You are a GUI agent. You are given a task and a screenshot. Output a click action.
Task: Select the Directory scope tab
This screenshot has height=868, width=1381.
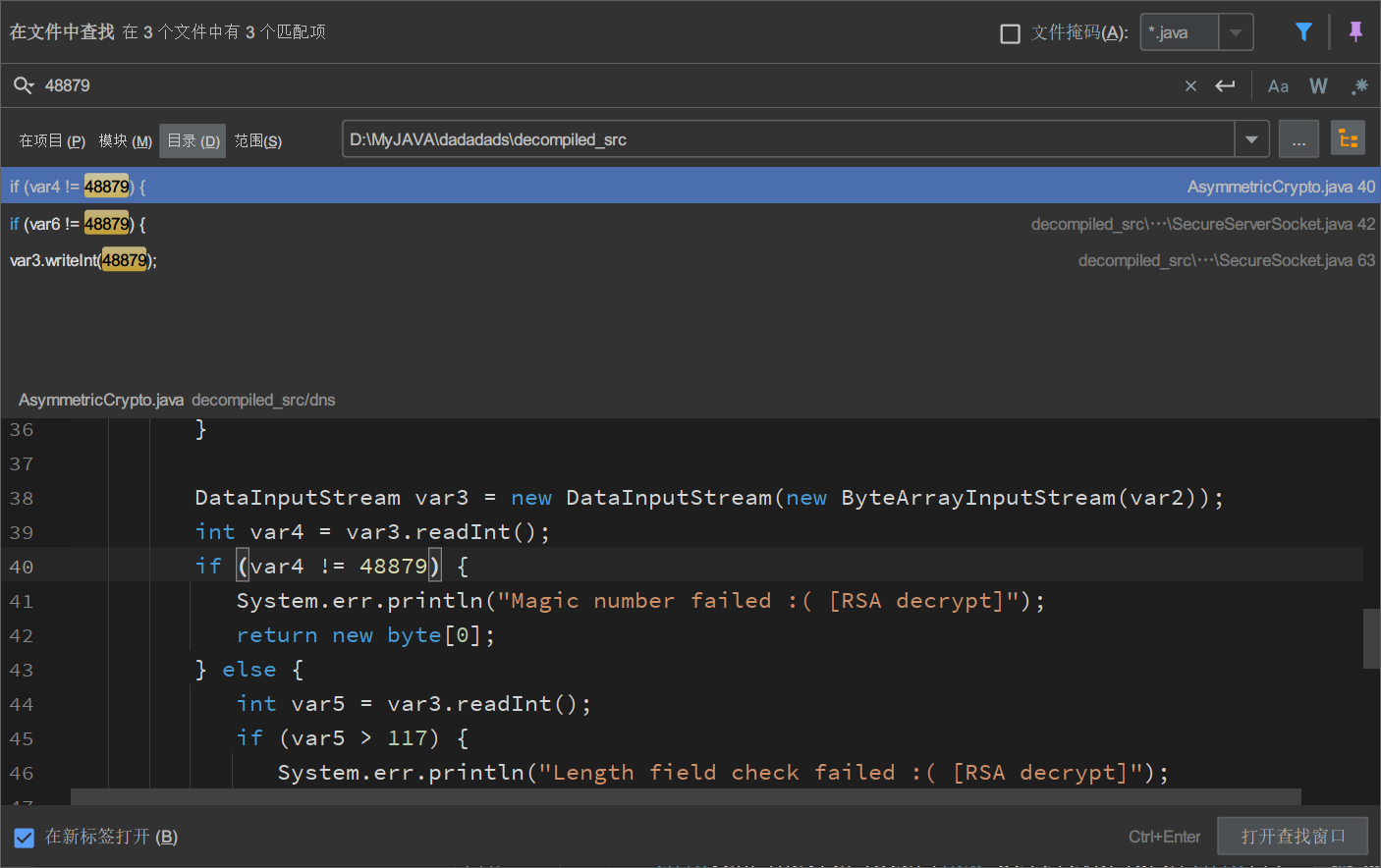tap(193, 141)
